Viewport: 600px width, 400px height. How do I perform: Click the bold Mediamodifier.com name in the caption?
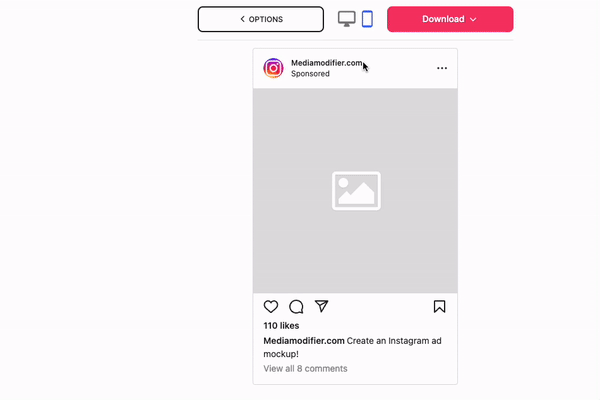(304, 341)
